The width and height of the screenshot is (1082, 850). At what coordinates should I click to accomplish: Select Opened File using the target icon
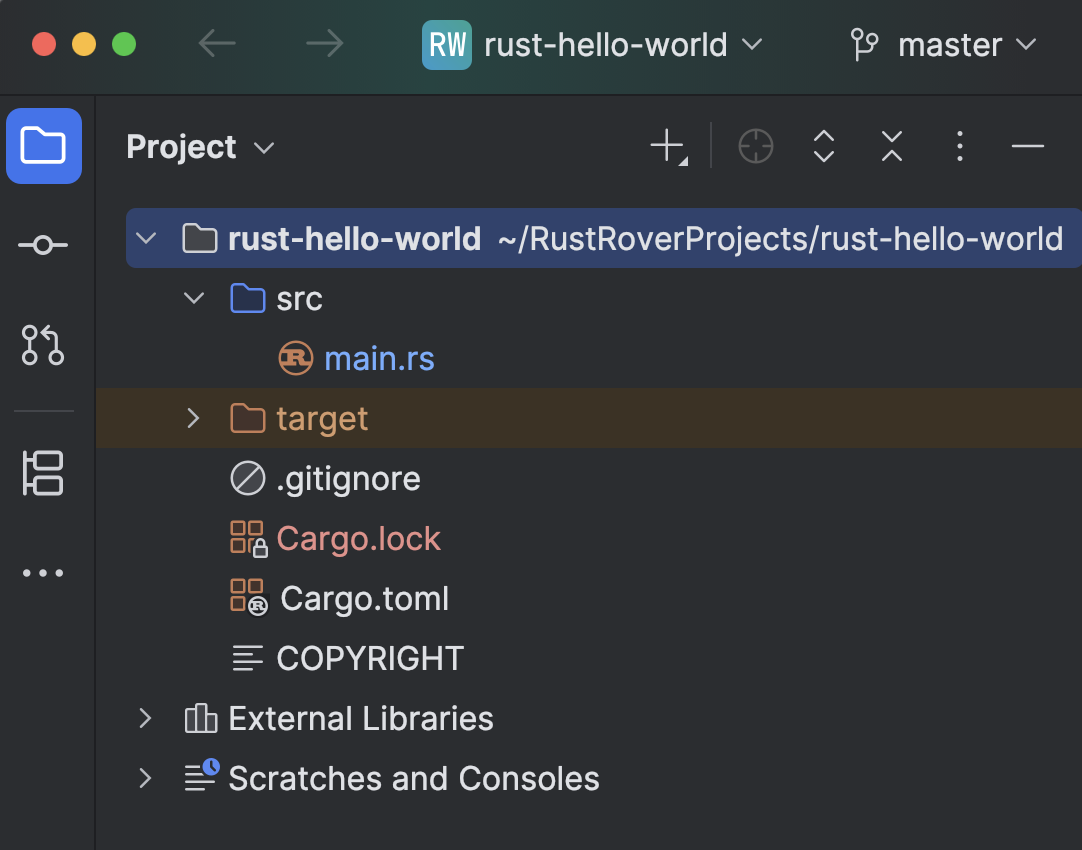[756, 146]
